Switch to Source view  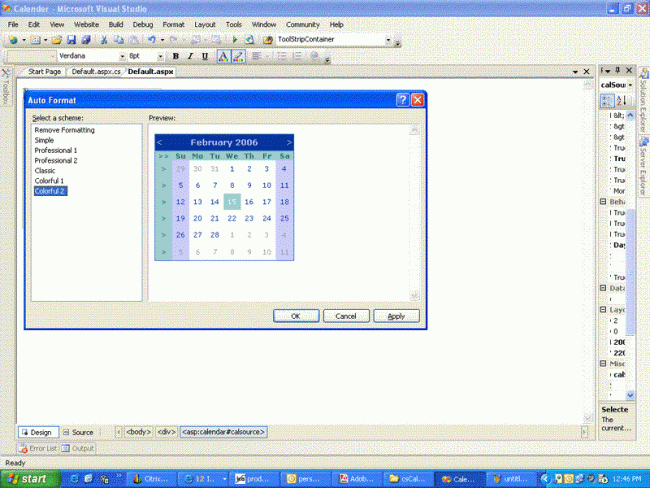coord(78,432)
